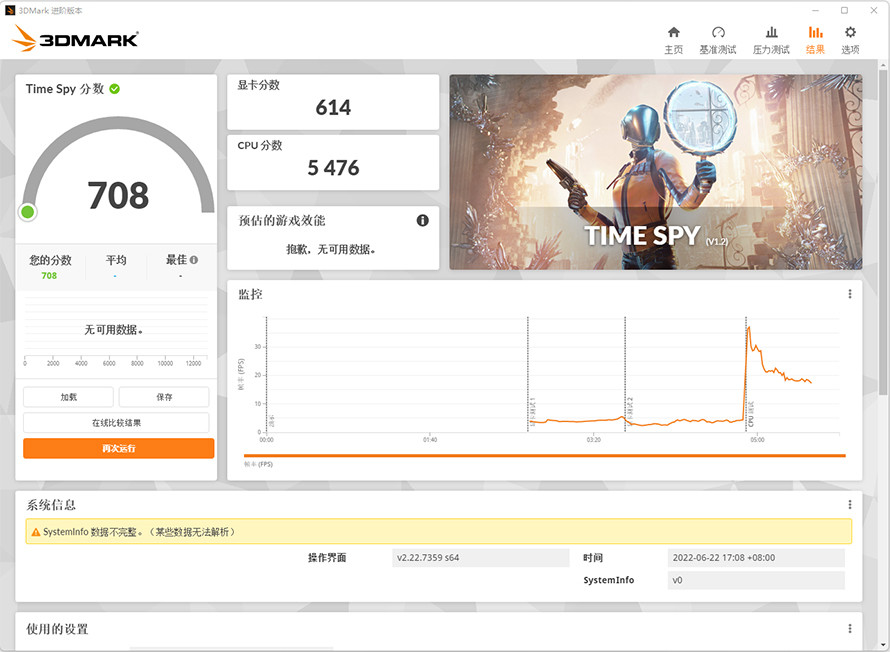Image resolution: width=890 pixels, height=652 pixels.
Task: Click the large 708 score in the gauge
Action: click(x=118, y=195)
